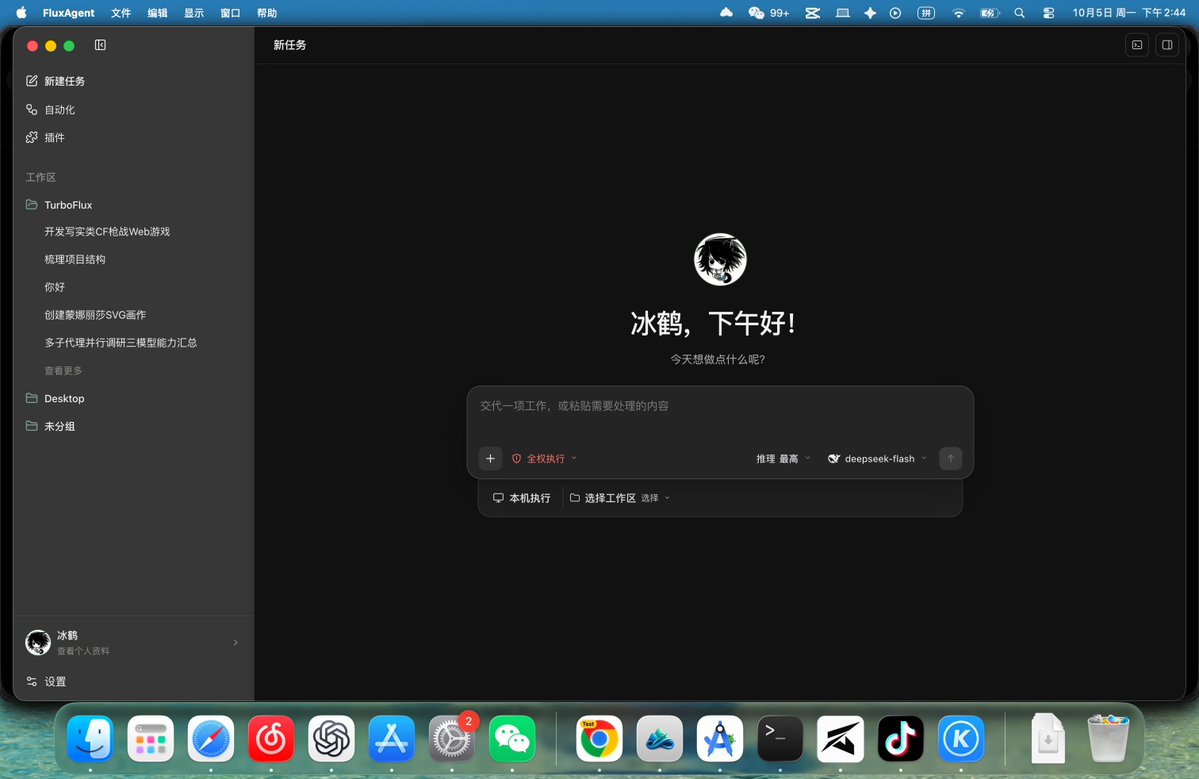Open task 多子代理并行调研三模型能力汇总
The width and height of the screenshot is (1199, 779).
tap(121, 342)
